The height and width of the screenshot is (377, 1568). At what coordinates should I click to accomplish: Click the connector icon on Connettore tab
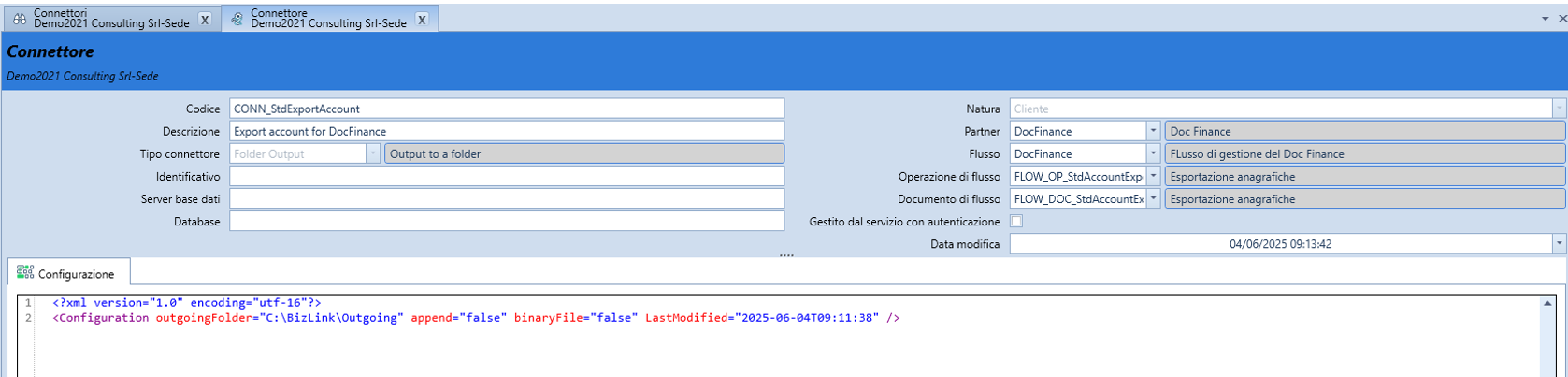pyautogui.click(x=237, y=19)
